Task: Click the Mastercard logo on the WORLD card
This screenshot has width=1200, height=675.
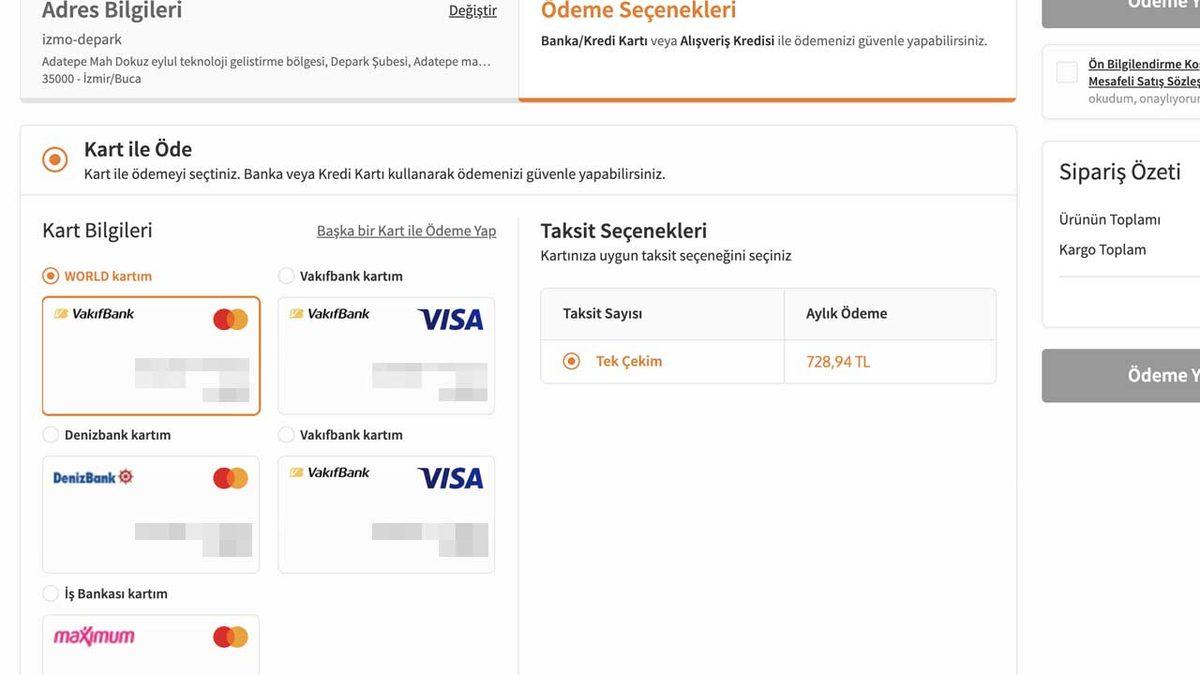Action: tap(229, 318)
